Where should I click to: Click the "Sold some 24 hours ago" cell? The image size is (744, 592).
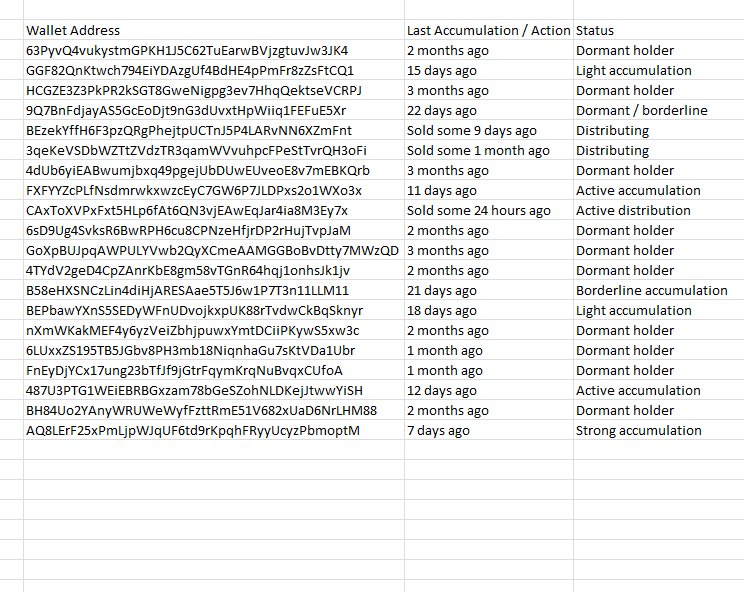tap(479, 211)
